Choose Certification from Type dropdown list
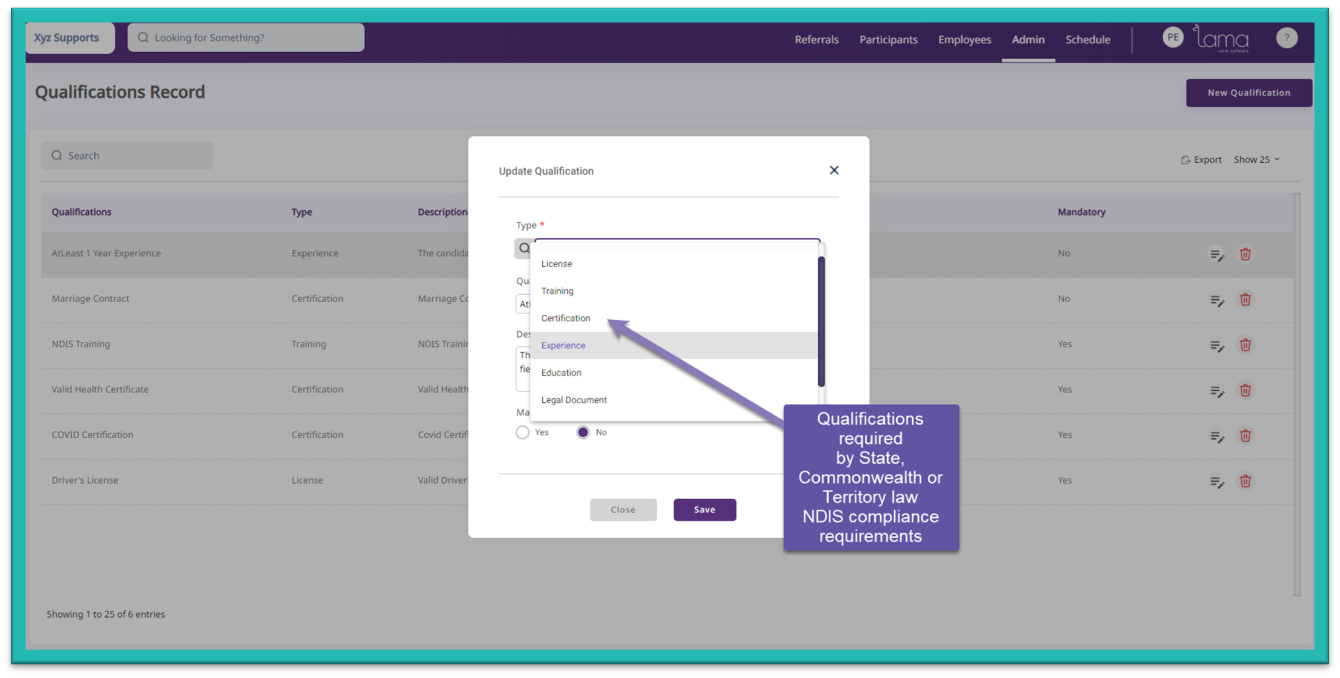 (x=566, y=318)
